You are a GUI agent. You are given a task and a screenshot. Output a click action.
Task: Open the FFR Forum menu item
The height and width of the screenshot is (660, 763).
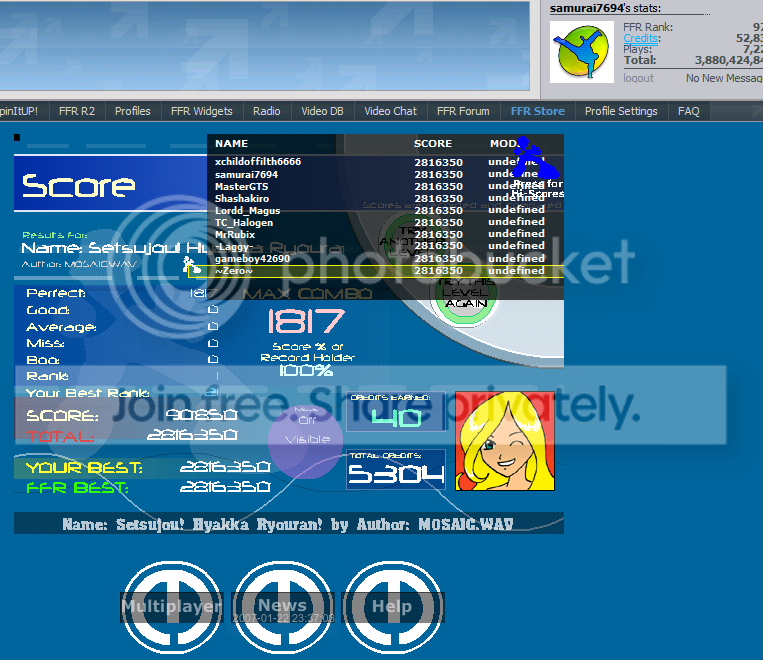tap(463, 111)
